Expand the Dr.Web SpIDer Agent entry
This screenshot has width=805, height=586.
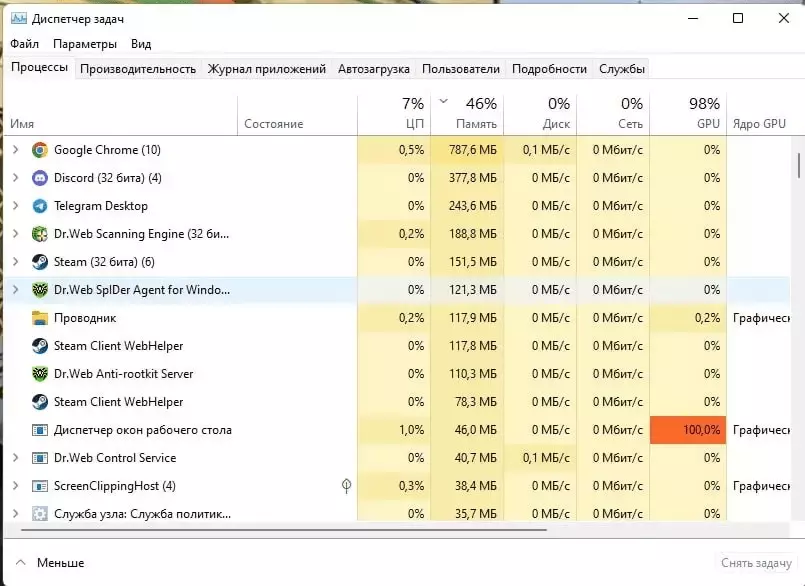[15, 290]
